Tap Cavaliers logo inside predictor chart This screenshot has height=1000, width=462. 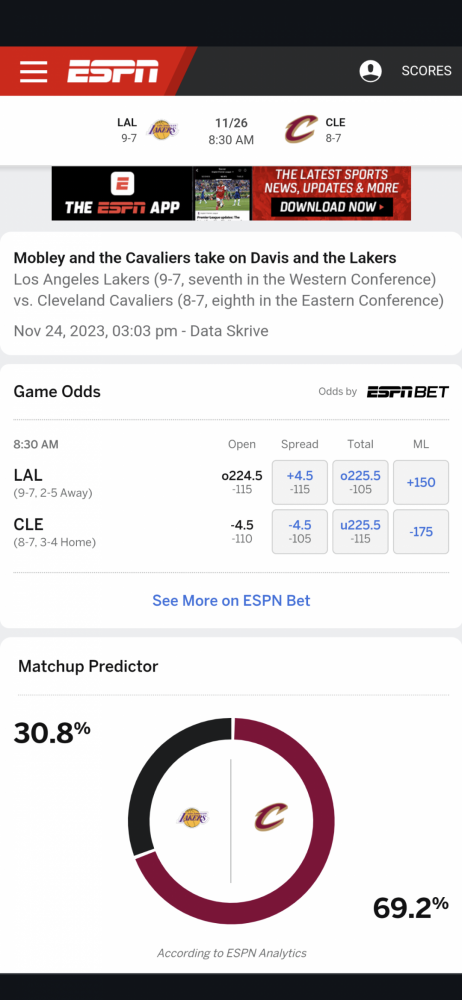271,817
